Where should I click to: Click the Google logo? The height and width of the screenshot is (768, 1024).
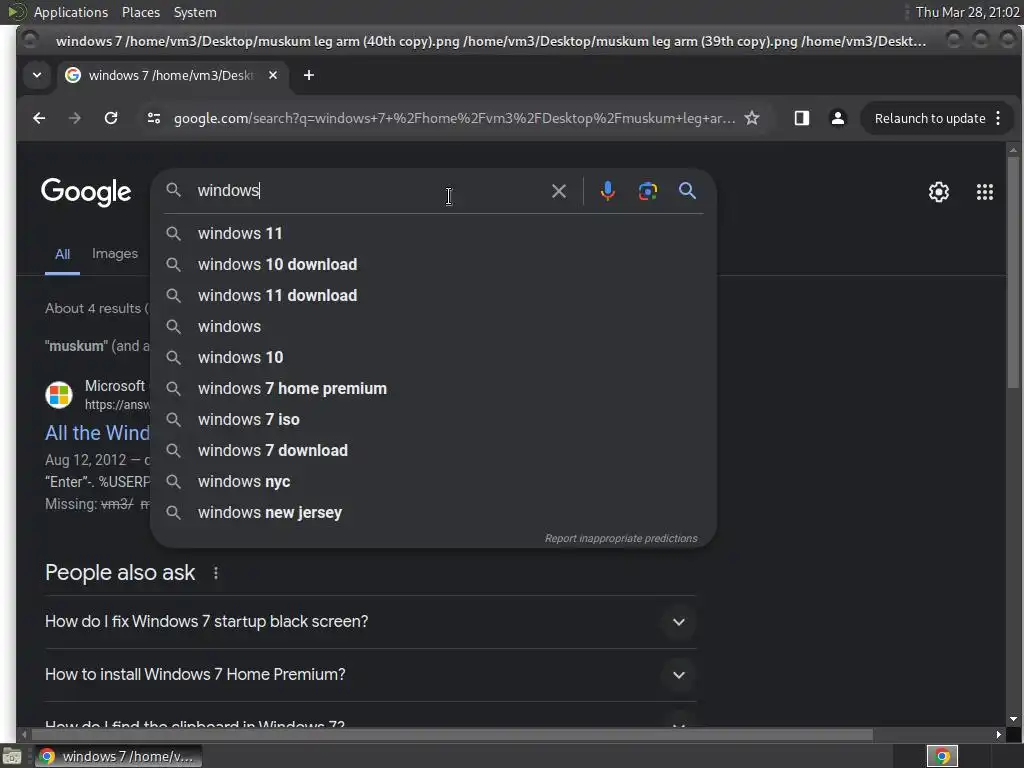click(x=86, y=192)
